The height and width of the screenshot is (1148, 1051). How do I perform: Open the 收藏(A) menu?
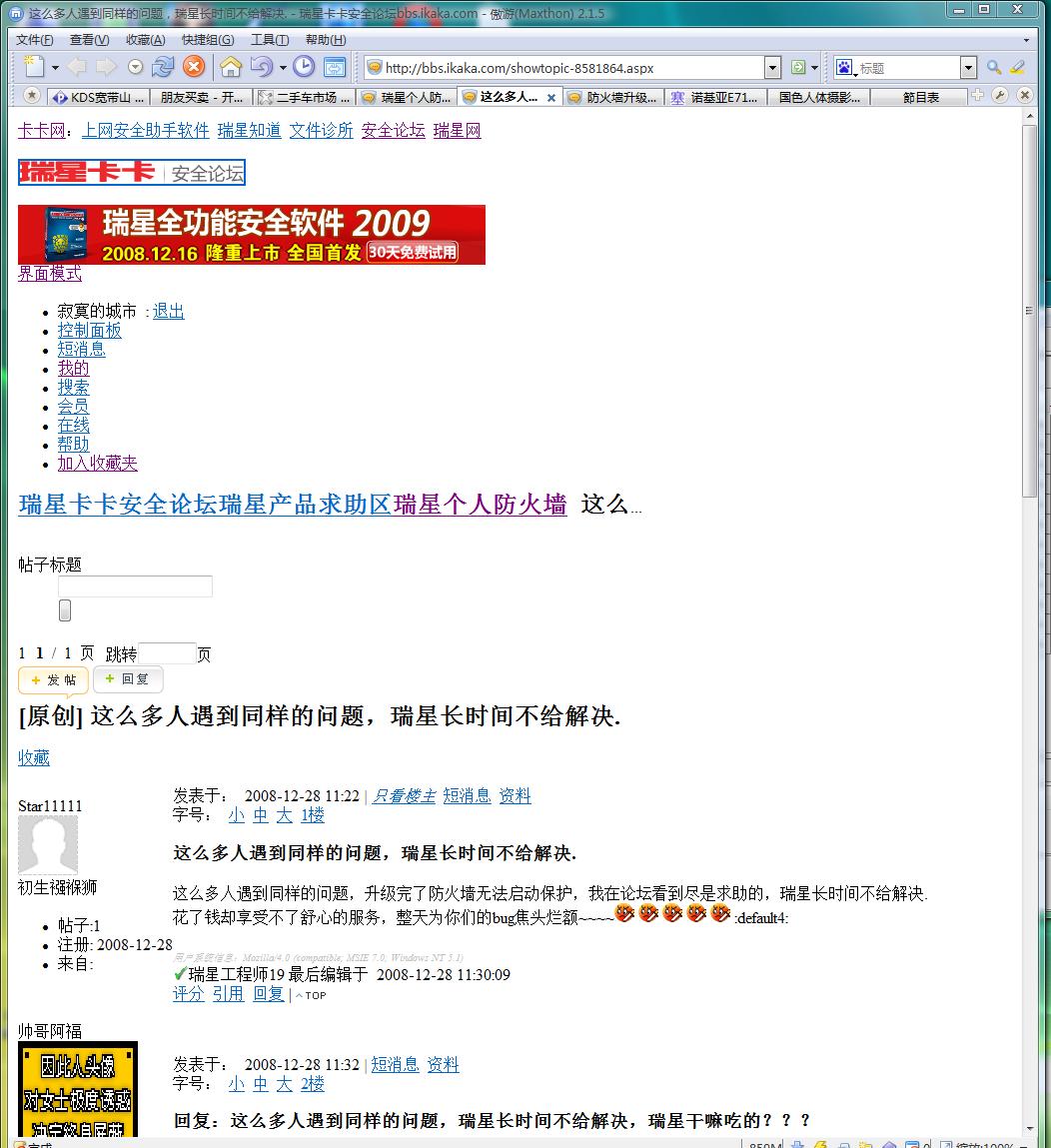pyautogui.click(x=146, y=40)
